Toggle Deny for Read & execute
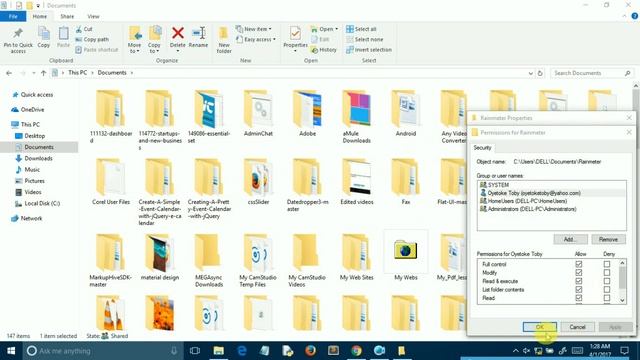 607,281
